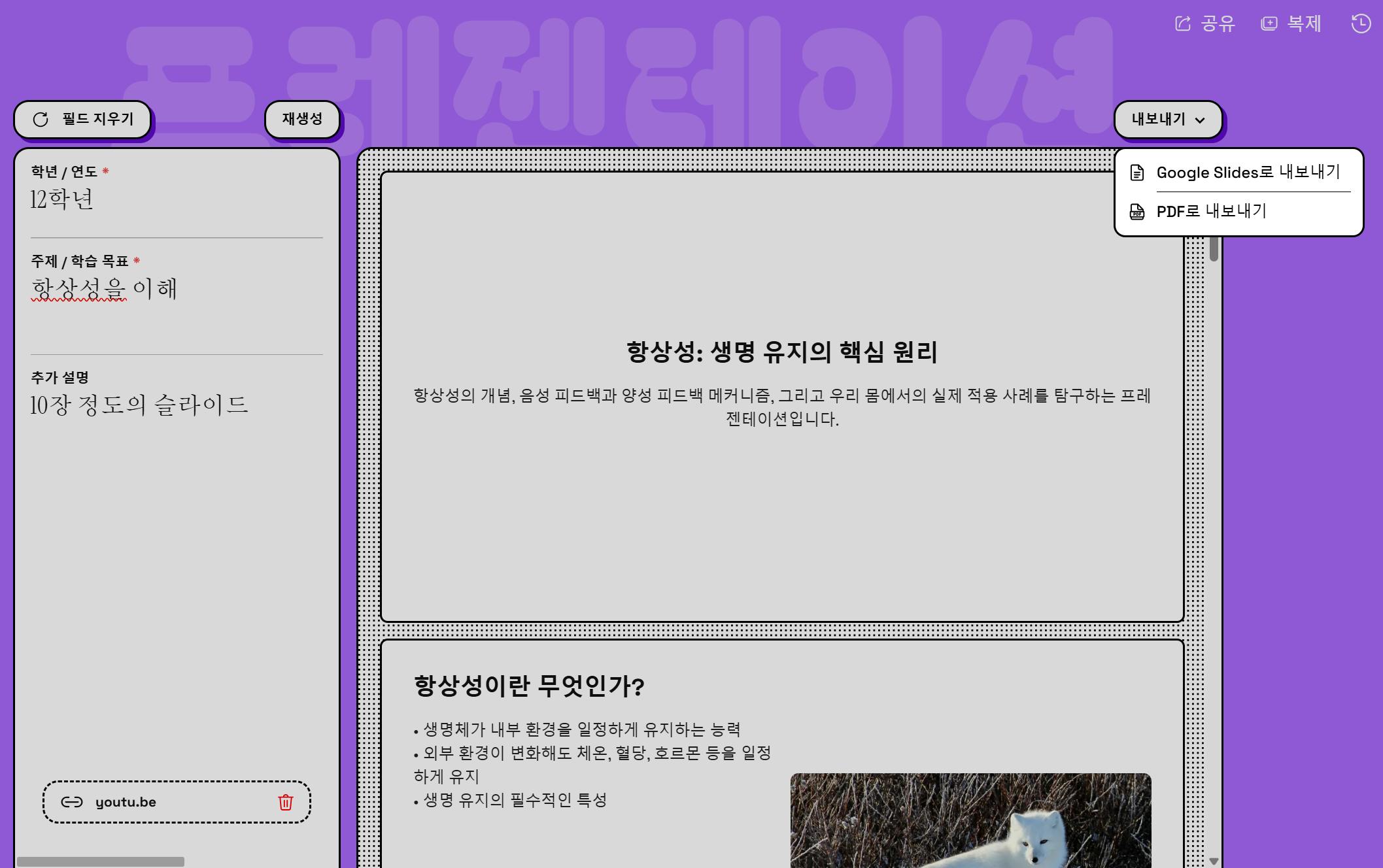Click the vertical scrollbar thumb of slides panel
The height and width of the screenshot is (868, 1383).
click(1214, 248)
